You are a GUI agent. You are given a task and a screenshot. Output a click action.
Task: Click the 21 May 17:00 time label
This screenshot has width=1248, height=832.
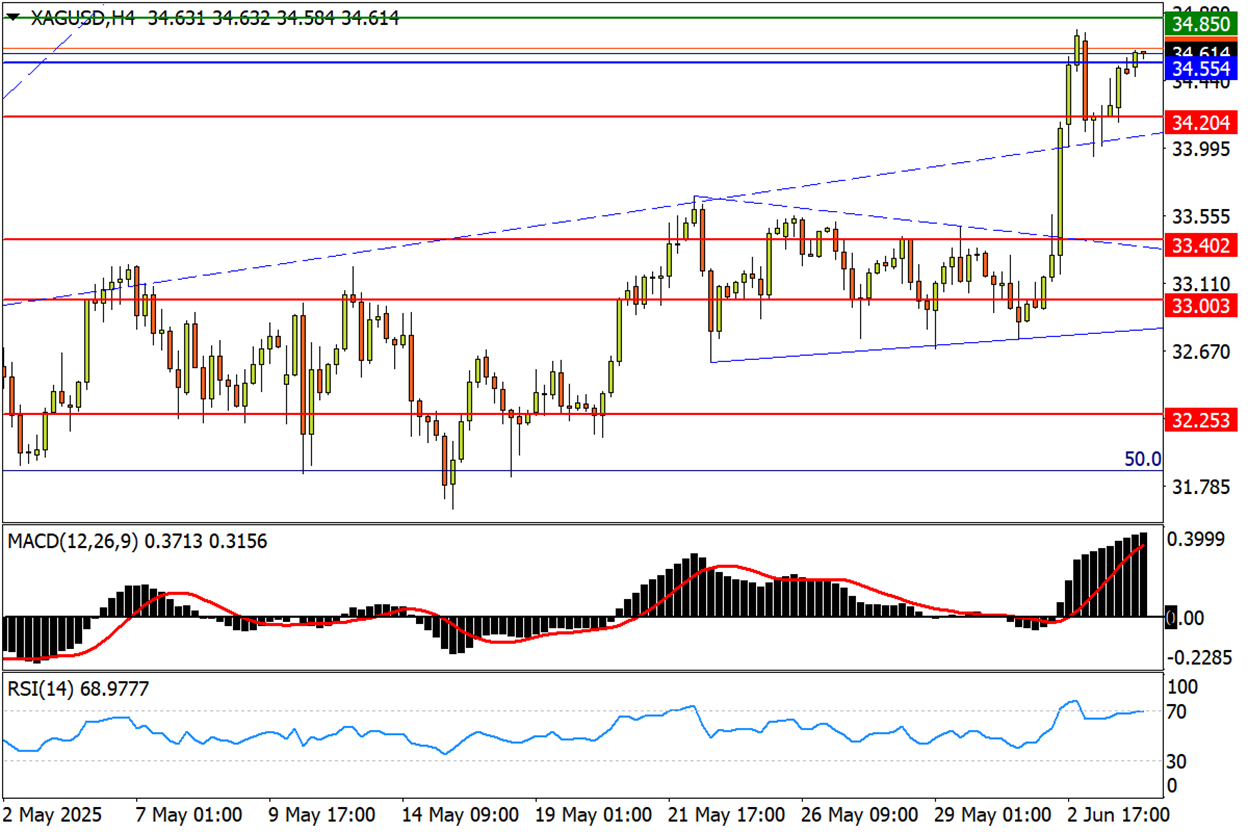[728, 814]
